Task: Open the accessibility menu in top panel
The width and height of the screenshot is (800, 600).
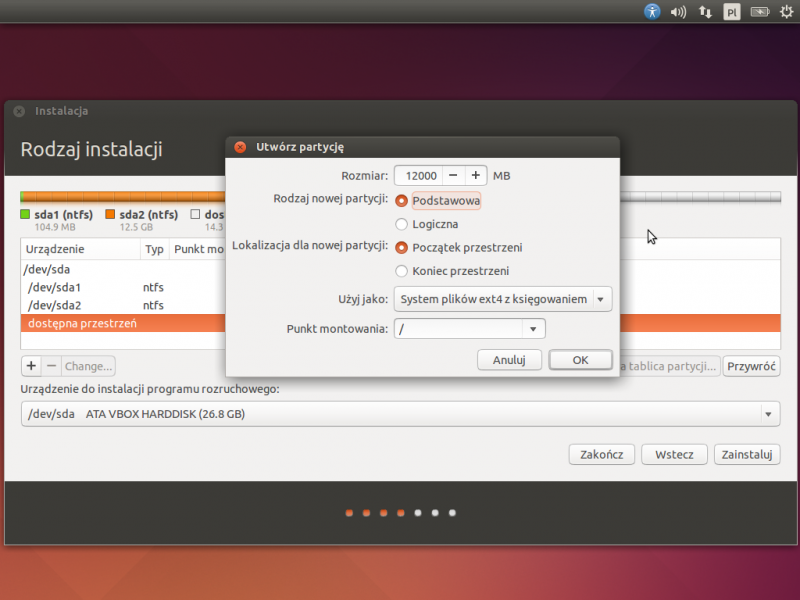Action: coord(651,12)
